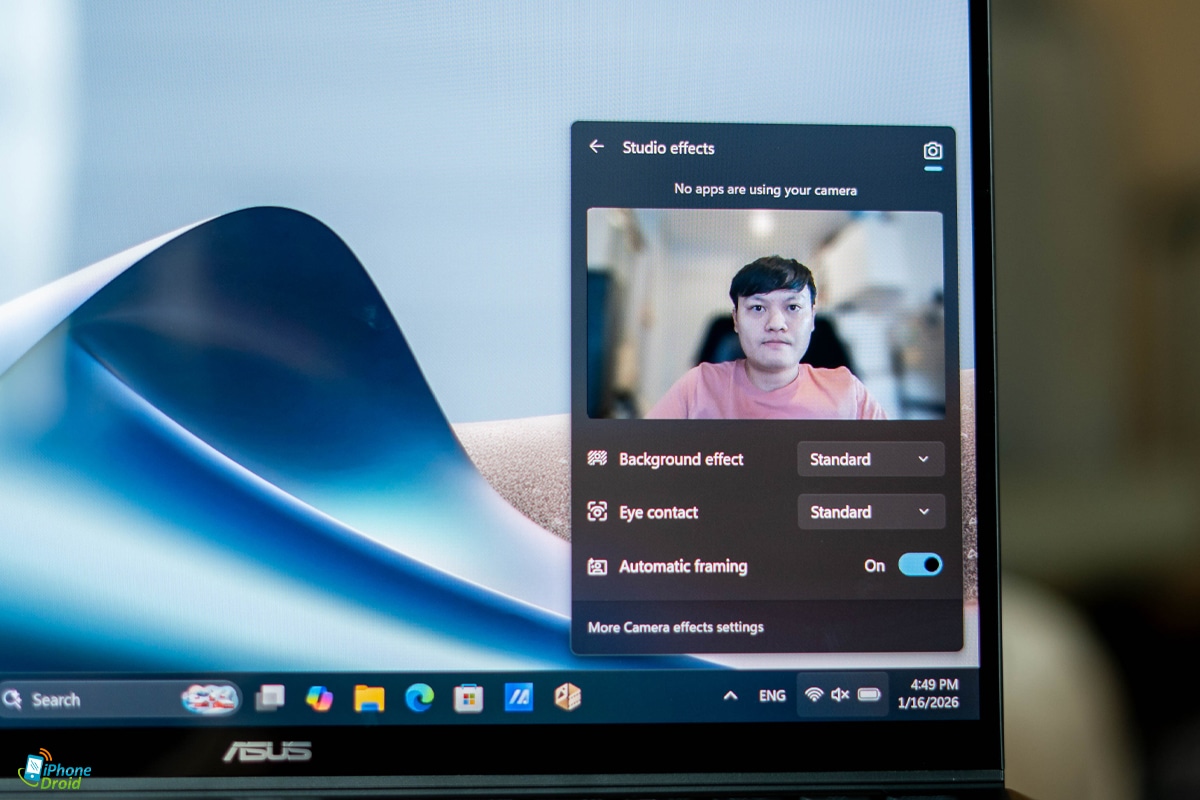The image size is (1200, 800).
Task: Click the camera preview thumbnail
Action: [x=765, y=314]
